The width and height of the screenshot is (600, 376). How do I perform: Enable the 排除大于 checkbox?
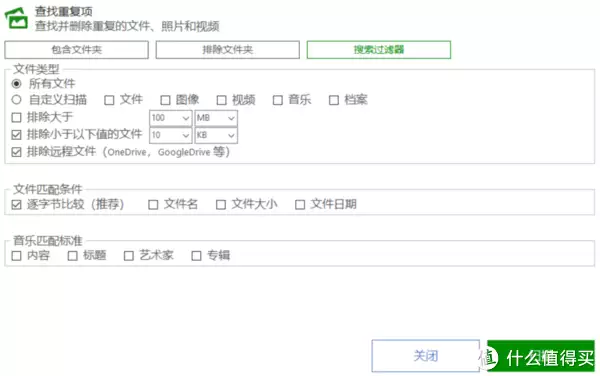16,117
